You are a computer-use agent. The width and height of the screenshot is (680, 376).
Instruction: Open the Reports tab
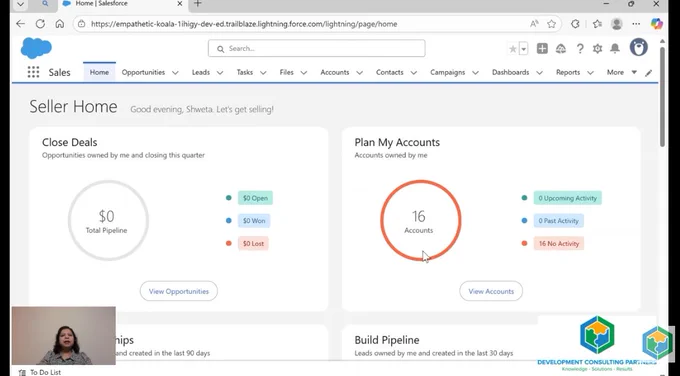[x=568, y=72]
